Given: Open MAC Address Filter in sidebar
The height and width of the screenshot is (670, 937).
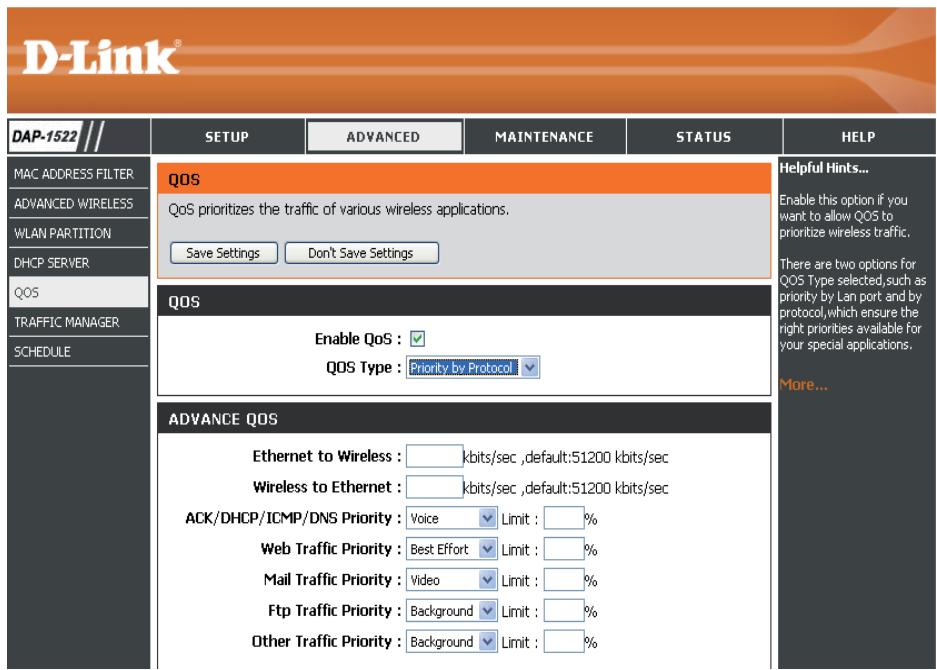Looking at the screenshot, I should click(x=78, y=174).
